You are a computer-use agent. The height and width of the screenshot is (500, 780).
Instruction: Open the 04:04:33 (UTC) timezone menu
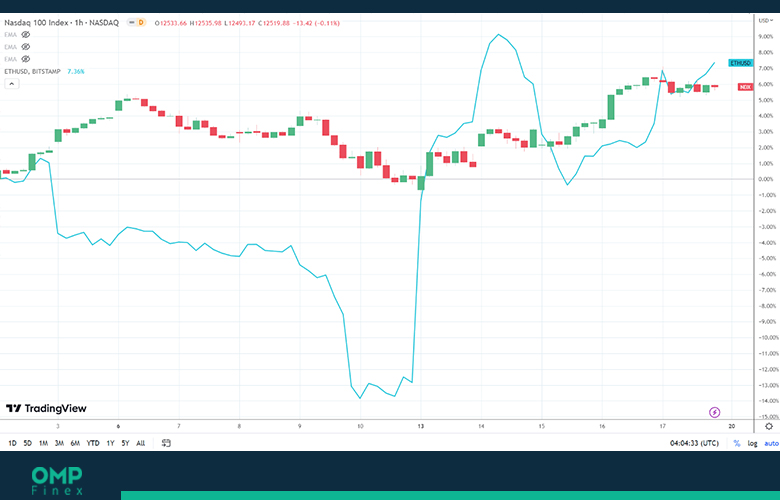[694, 443]
